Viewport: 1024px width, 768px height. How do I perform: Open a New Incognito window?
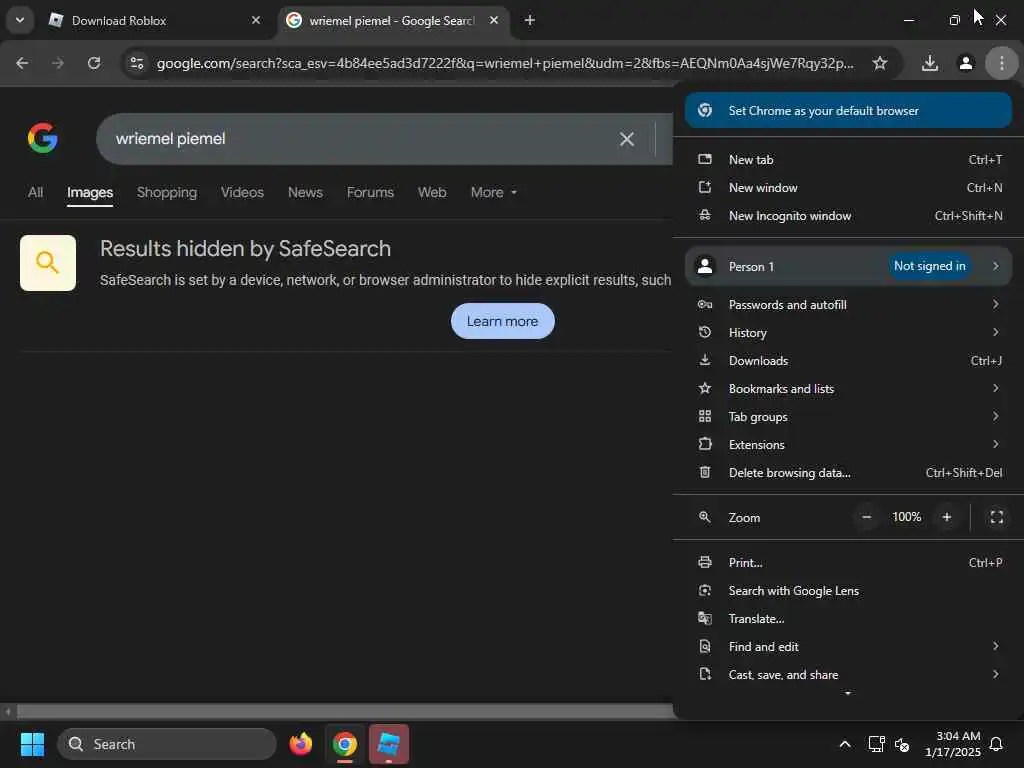(848, 216)
